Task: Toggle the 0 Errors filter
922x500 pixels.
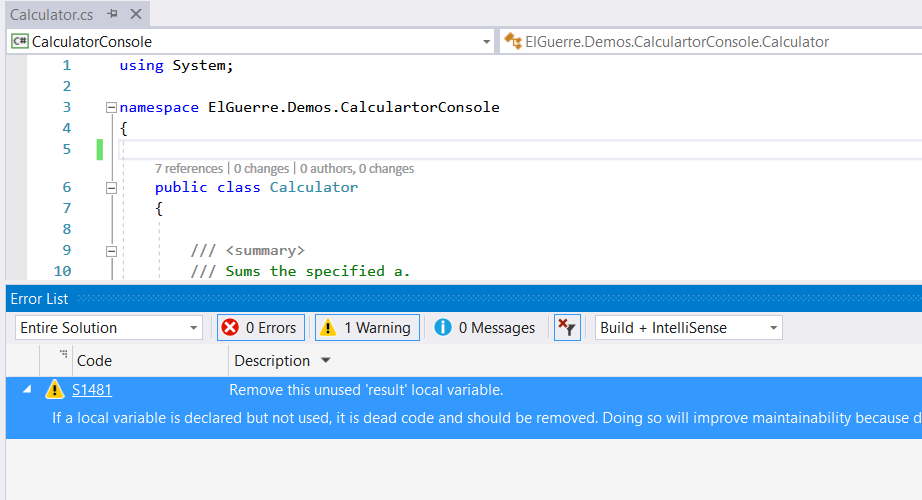Action: (x=260, y=328)
